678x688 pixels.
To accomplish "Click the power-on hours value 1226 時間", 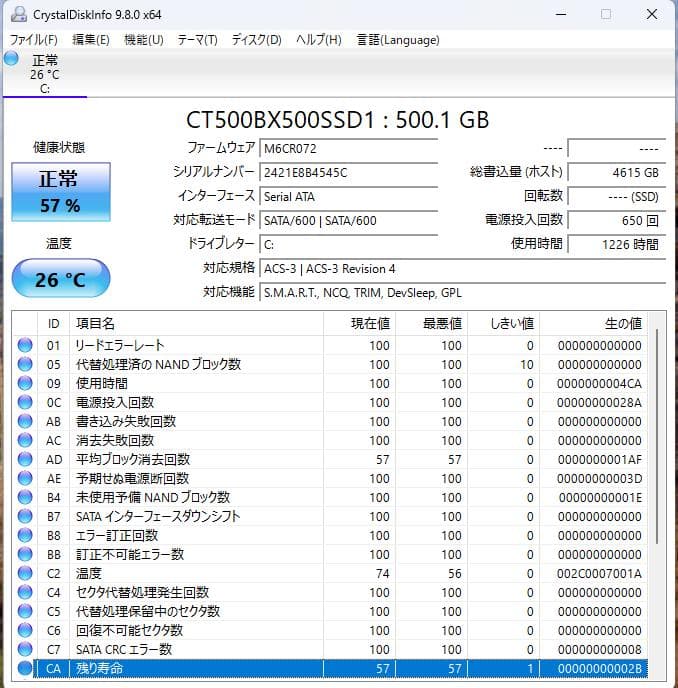I will (x=617, y=244).
